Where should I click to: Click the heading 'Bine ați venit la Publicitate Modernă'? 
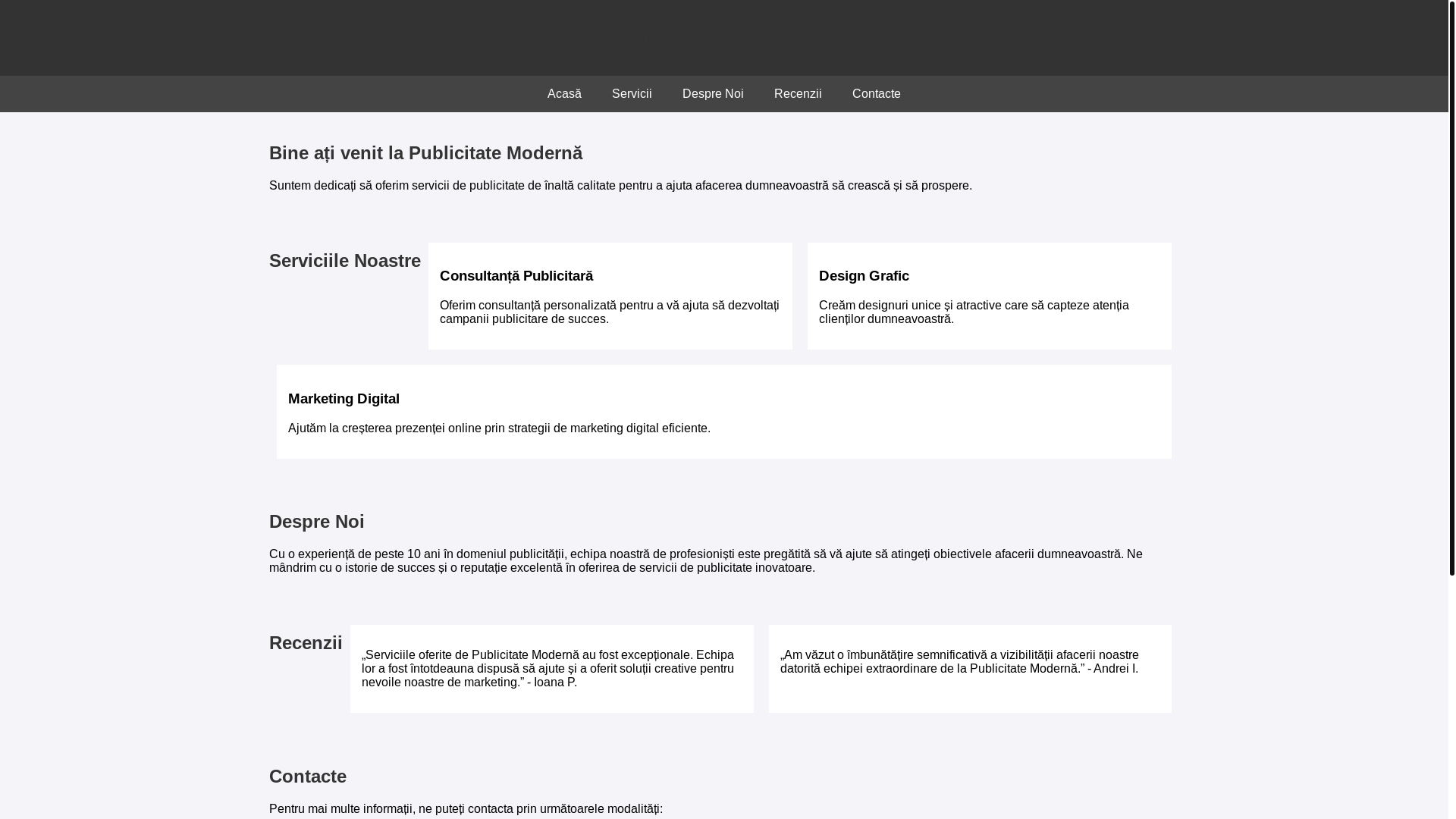click(425, 153)
